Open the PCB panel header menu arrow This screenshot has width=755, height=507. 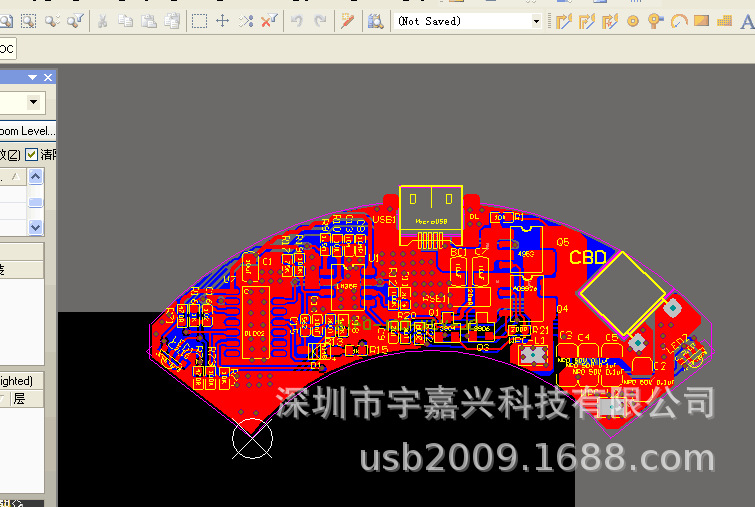pos(32,77)
